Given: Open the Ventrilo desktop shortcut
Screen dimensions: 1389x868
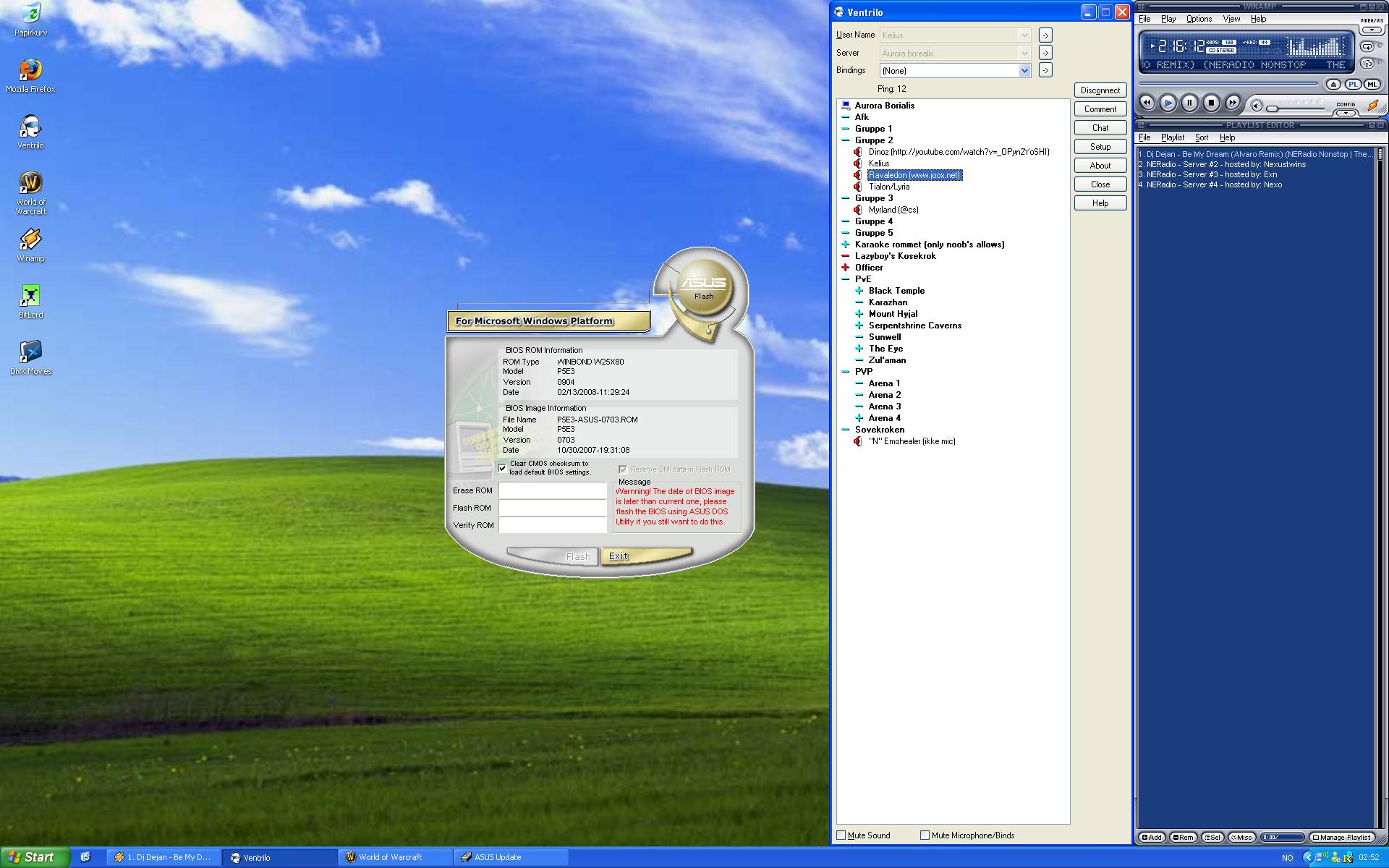Looking at the screenshot, I should coord(30,132).
